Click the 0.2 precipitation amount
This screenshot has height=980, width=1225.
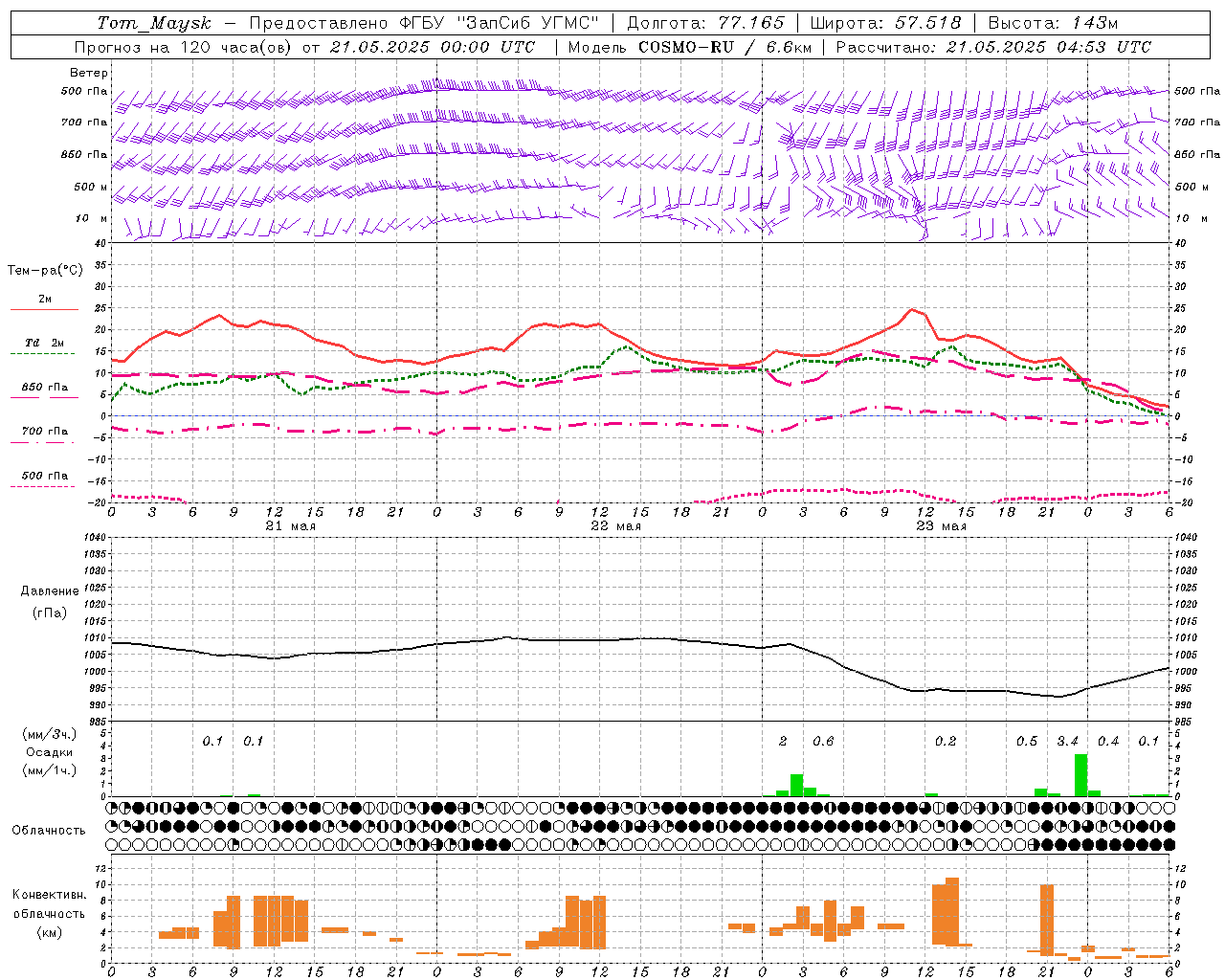click(946, 741)
